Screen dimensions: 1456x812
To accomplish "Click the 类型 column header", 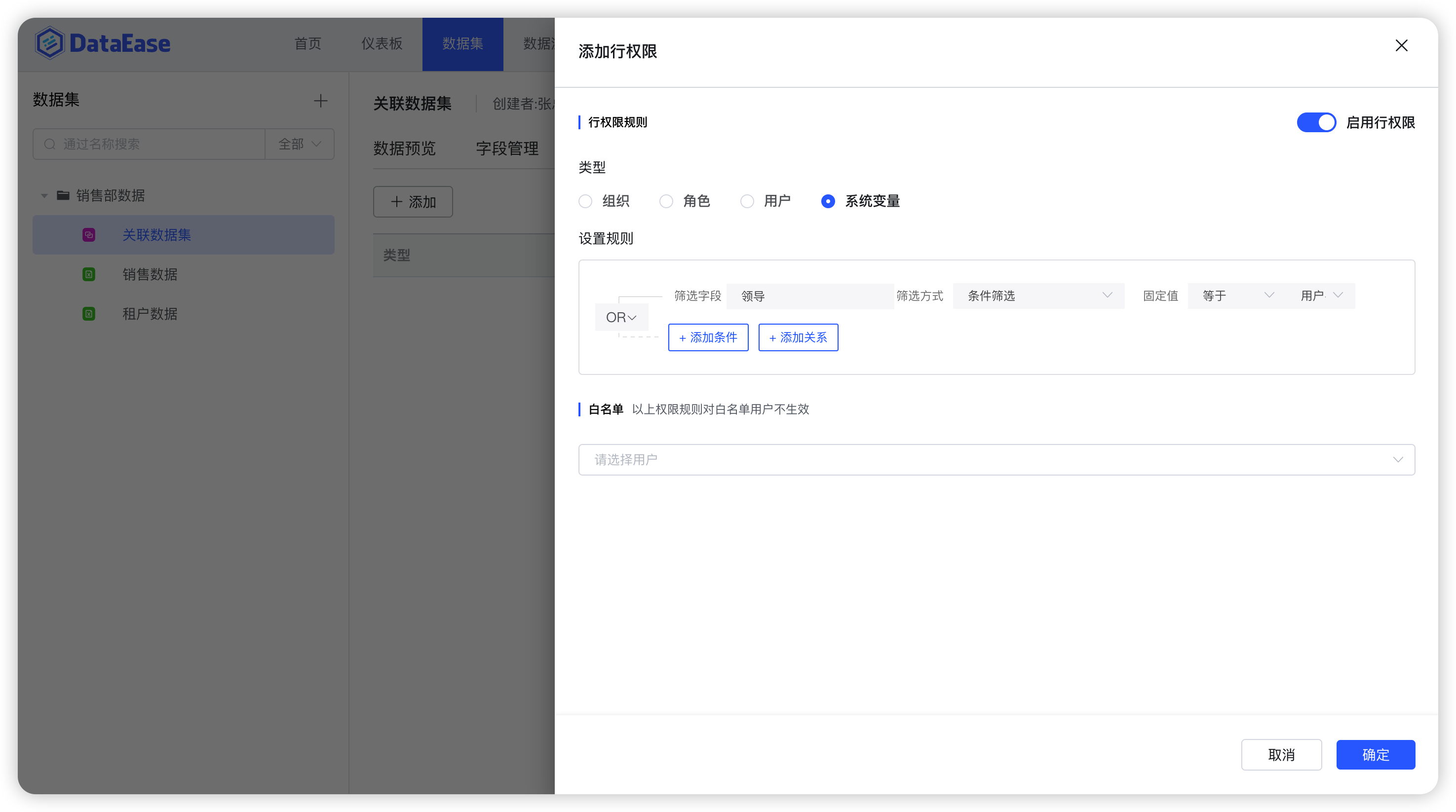I will coord(397,255).
